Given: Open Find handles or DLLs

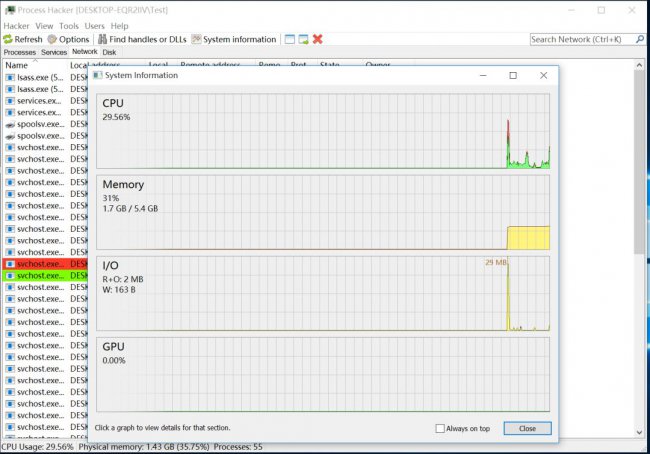Looking at the screenshot, I should pyautogui.click(x=142, y=39).
